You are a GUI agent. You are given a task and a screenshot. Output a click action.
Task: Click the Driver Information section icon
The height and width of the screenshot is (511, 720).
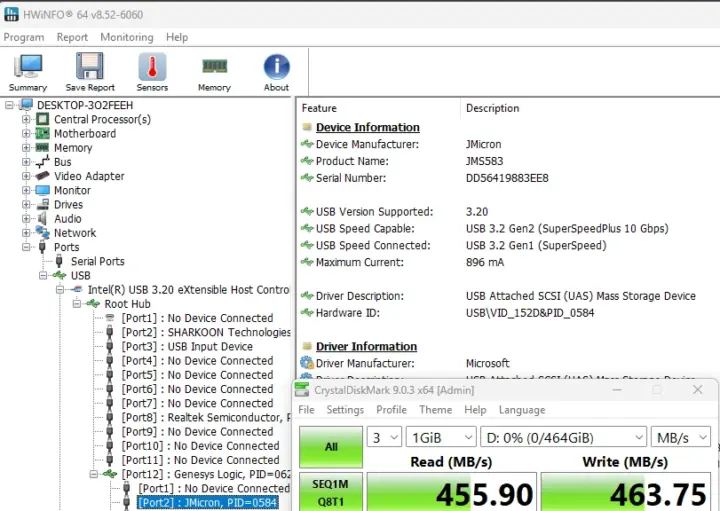click(x=307, y=346)
